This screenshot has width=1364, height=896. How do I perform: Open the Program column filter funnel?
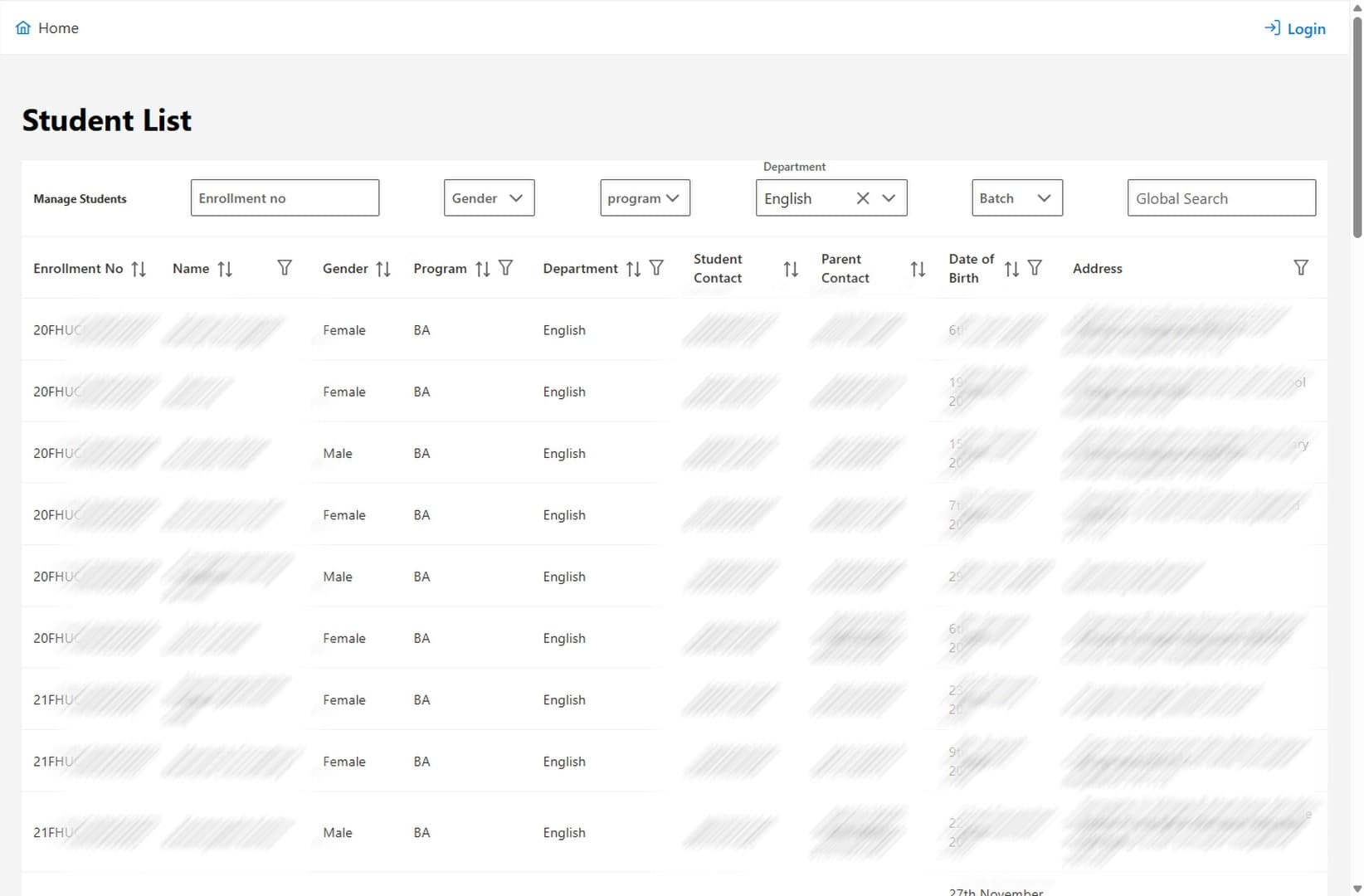[x=506, y=268]
